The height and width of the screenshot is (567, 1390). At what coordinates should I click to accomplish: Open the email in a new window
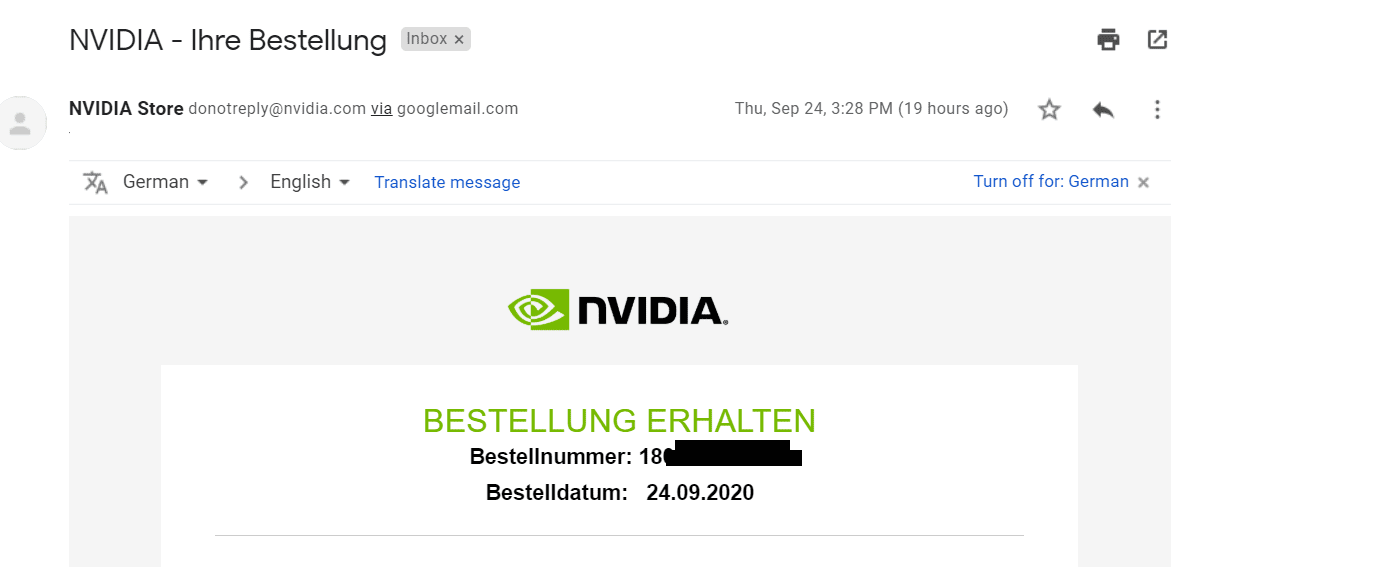click(x=1157, y=40)
